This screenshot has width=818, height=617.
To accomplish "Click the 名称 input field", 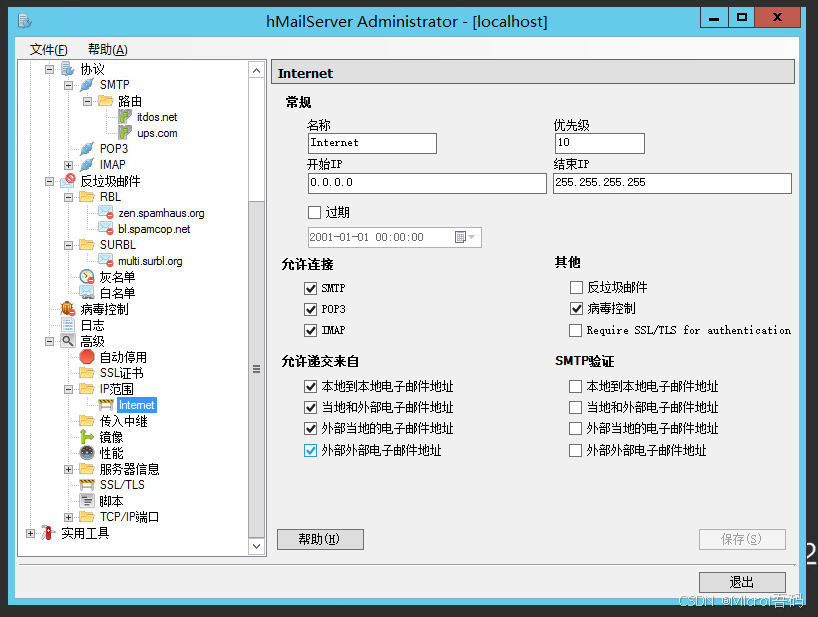I will click(372, 143).
